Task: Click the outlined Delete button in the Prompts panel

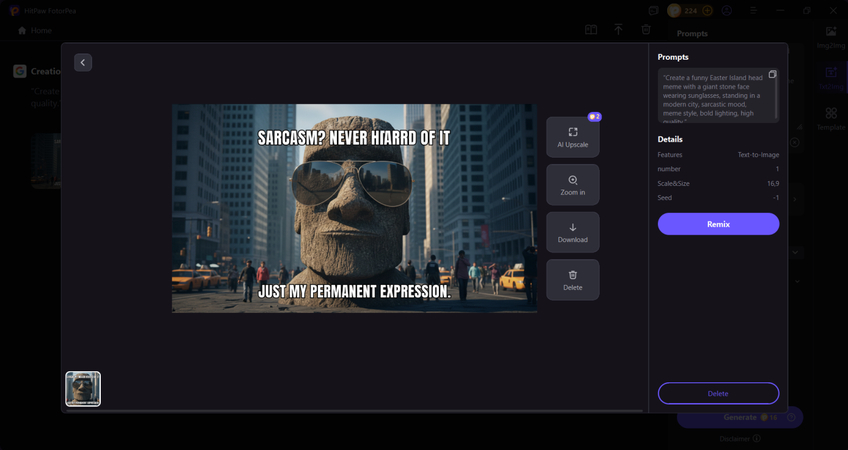Action: pos(718,393)
